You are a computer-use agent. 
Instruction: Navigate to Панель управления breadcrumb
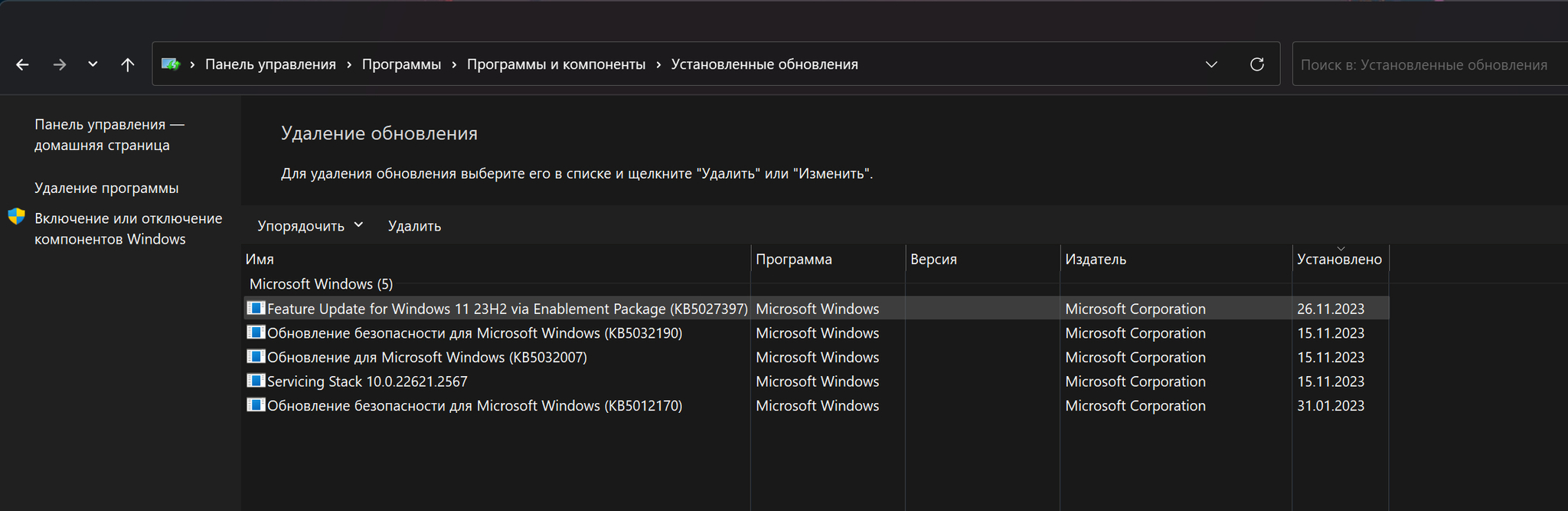[270, 64]
